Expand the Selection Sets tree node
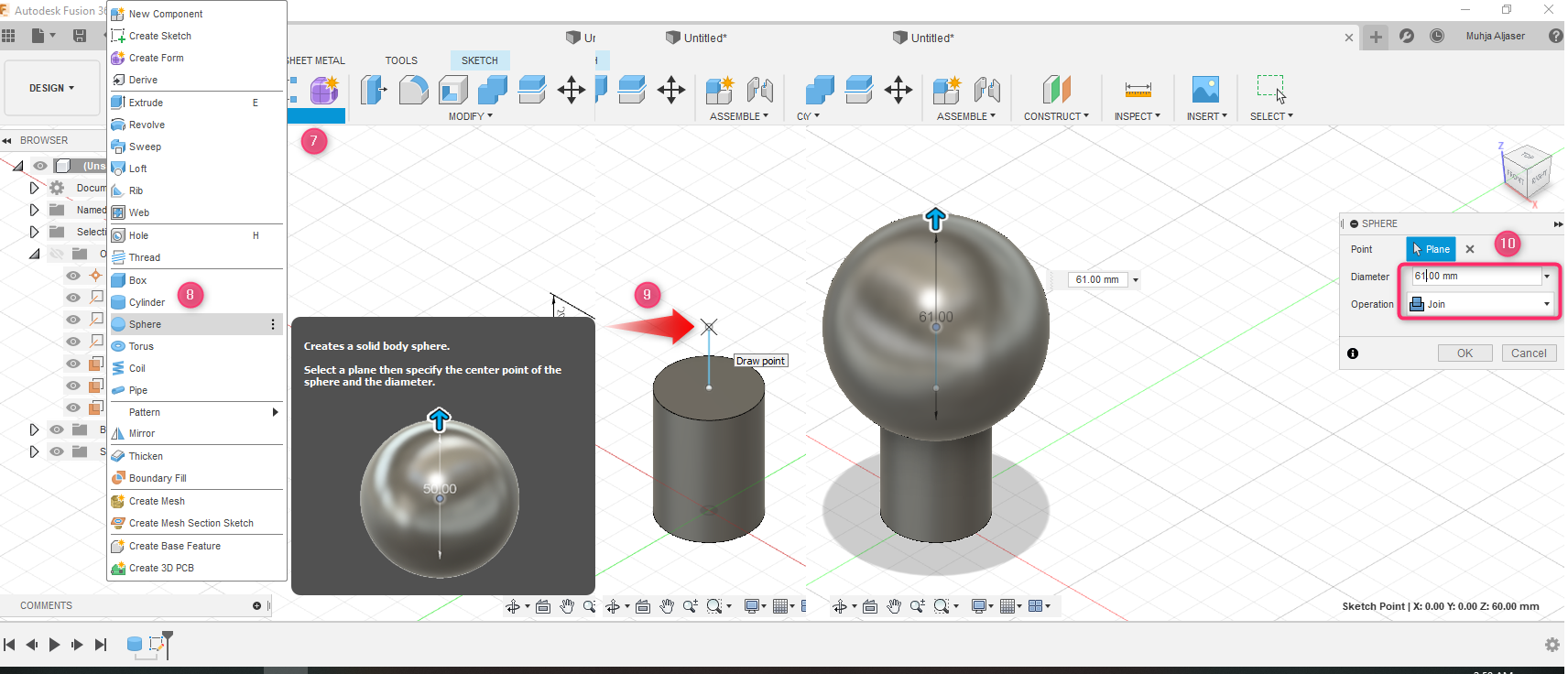Screen dimensions: 1568x674 (x=35, y=232)
